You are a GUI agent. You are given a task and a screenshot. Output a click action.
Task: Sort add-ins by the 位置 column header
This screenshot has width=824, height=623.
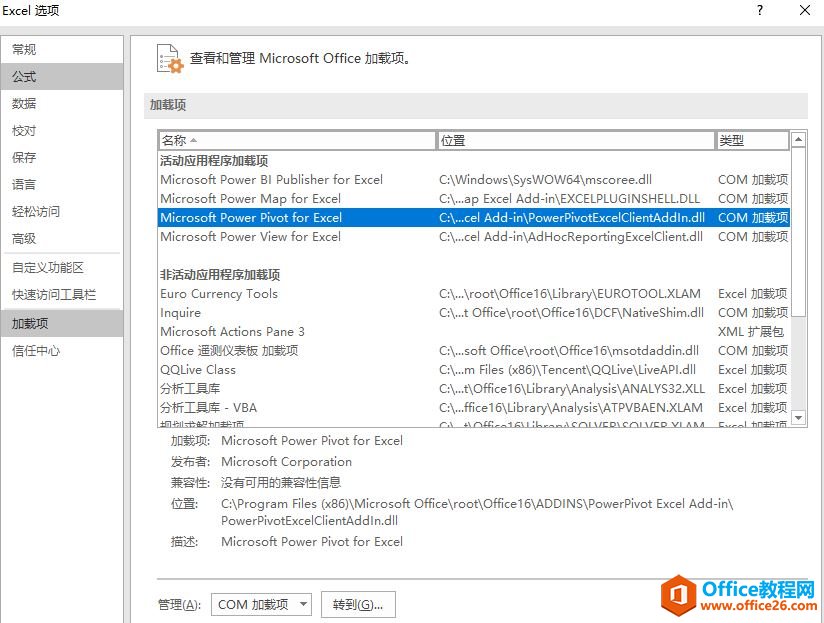[575, 141]
